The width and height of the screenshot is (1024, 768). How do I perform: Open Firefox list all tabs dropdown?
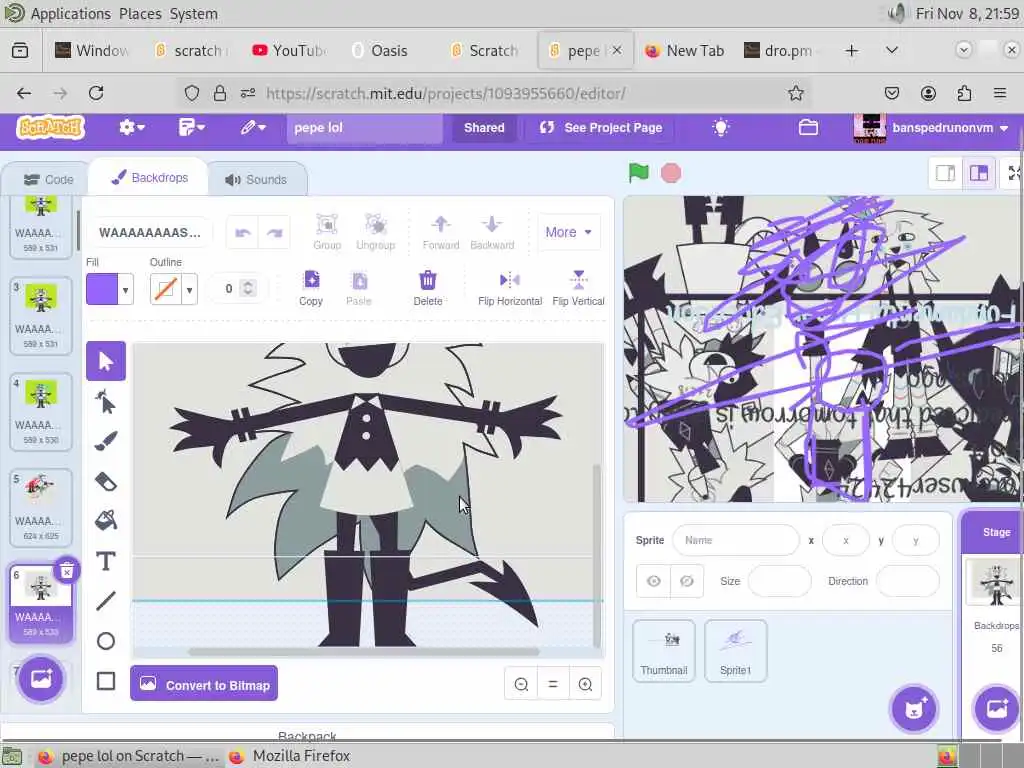pos(891,50)
